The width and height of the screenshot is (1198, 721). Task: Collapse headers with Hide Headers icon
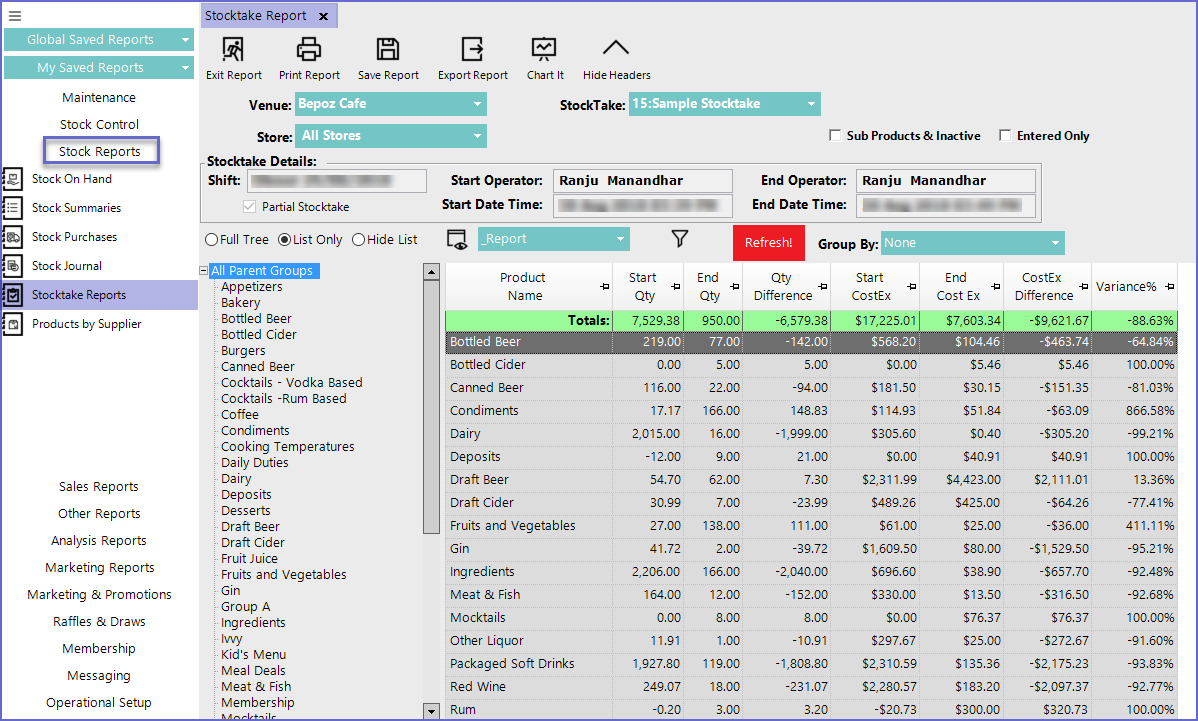pos(616,49)
